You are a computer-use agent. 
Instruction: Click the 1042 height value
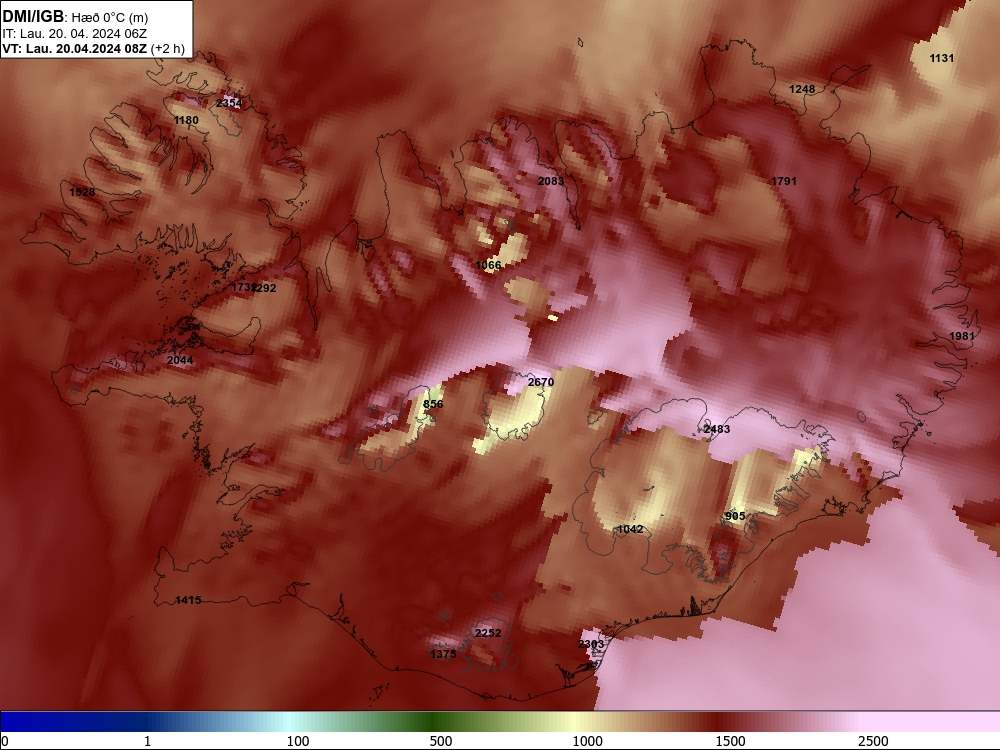tap(630, 529)
